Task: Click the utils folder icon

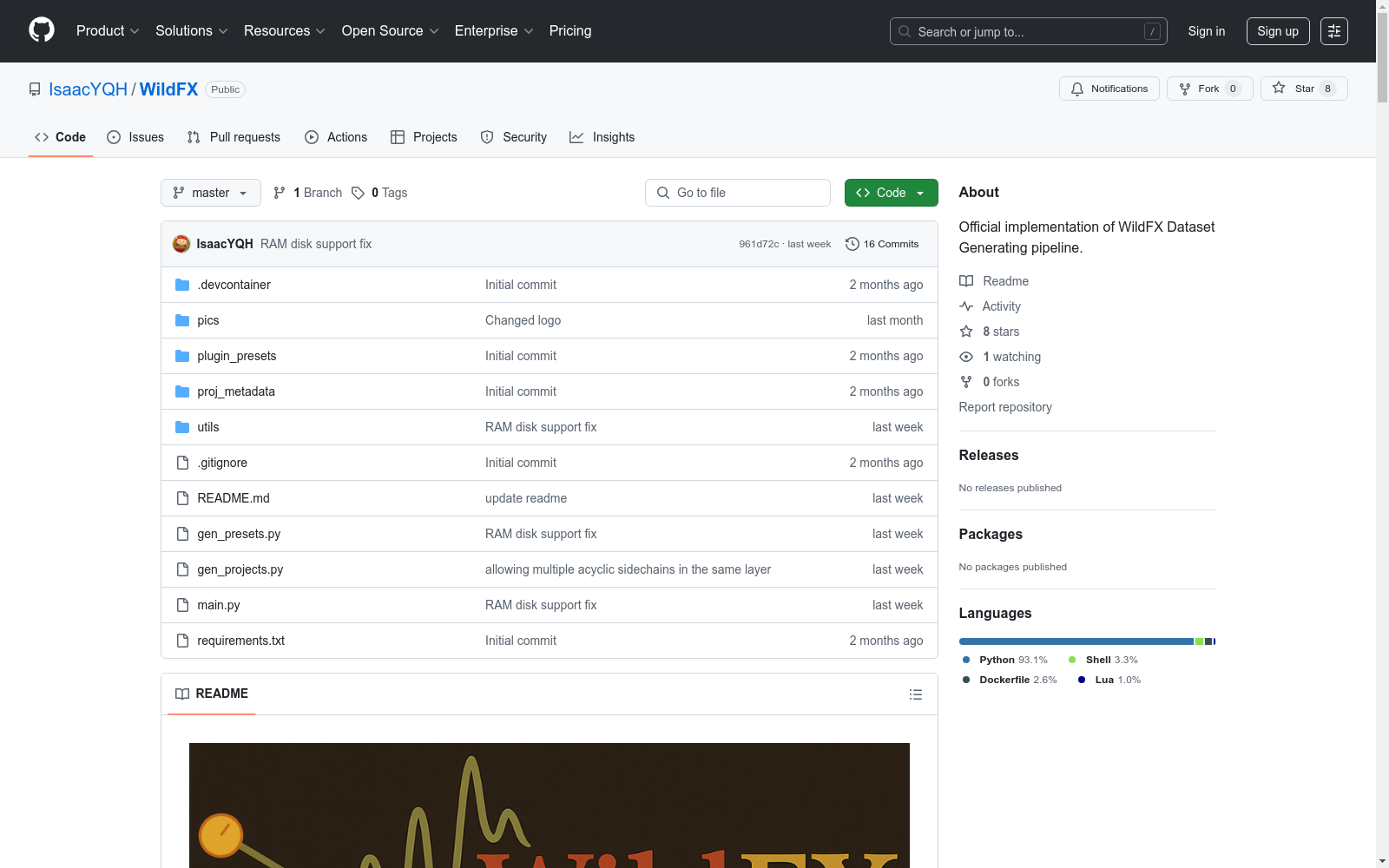Action: click(x=182, y=427)
